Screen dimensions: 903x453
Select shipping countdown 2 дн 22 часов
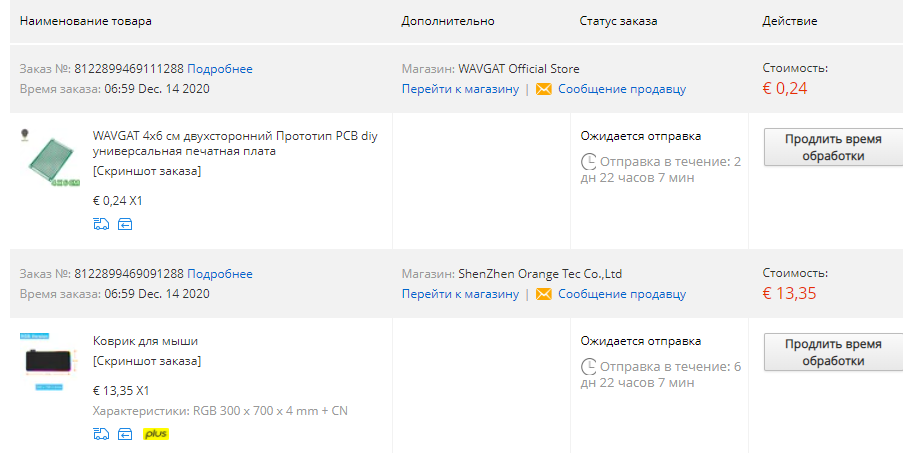(661, 170)
